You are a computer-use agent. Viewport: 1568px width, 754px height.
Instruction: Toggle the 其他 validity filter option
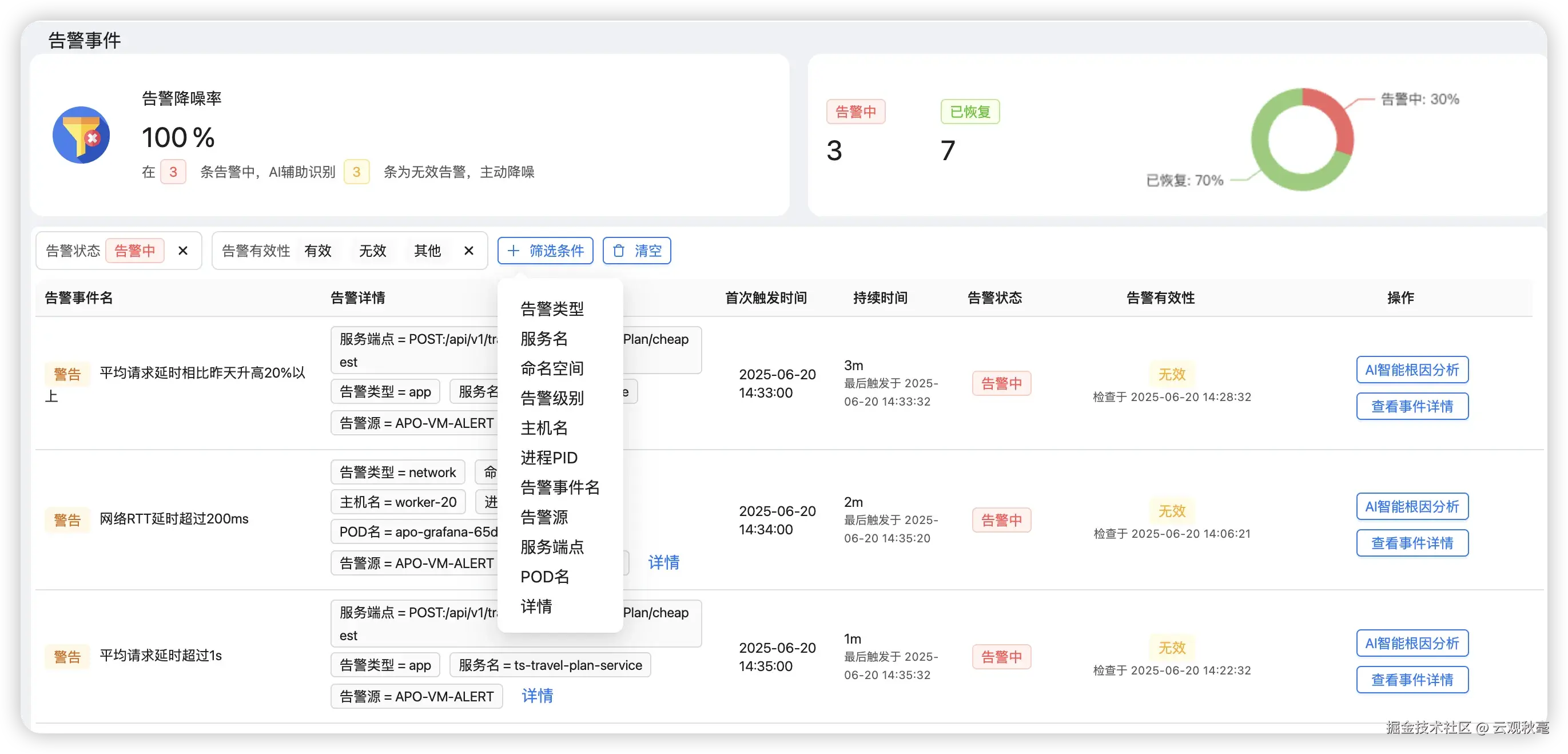[x=427, y=251]
